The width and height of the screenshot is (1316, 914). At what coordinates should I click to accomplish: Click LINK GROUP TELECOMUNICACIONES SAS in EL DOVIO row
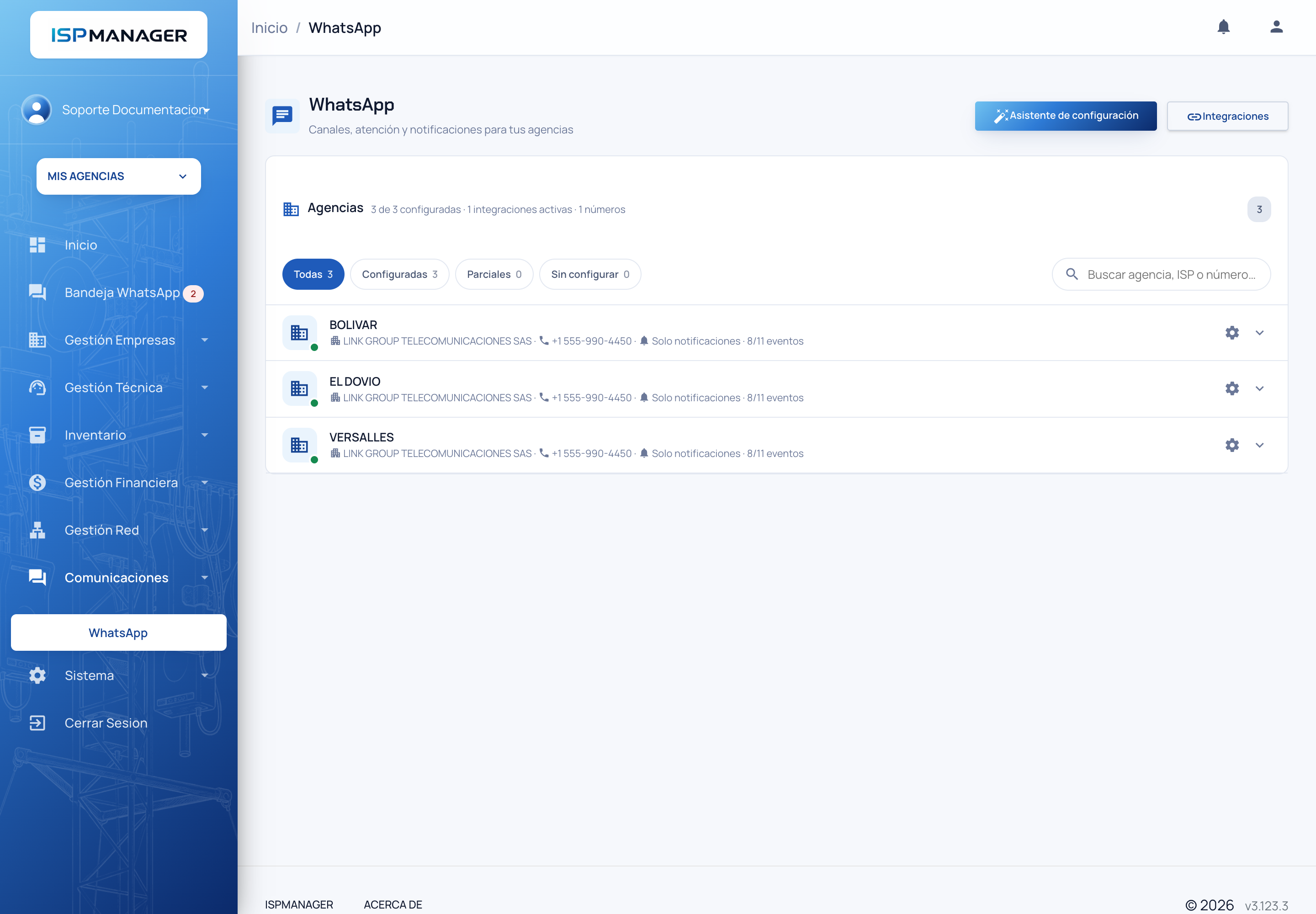(437, 398)
